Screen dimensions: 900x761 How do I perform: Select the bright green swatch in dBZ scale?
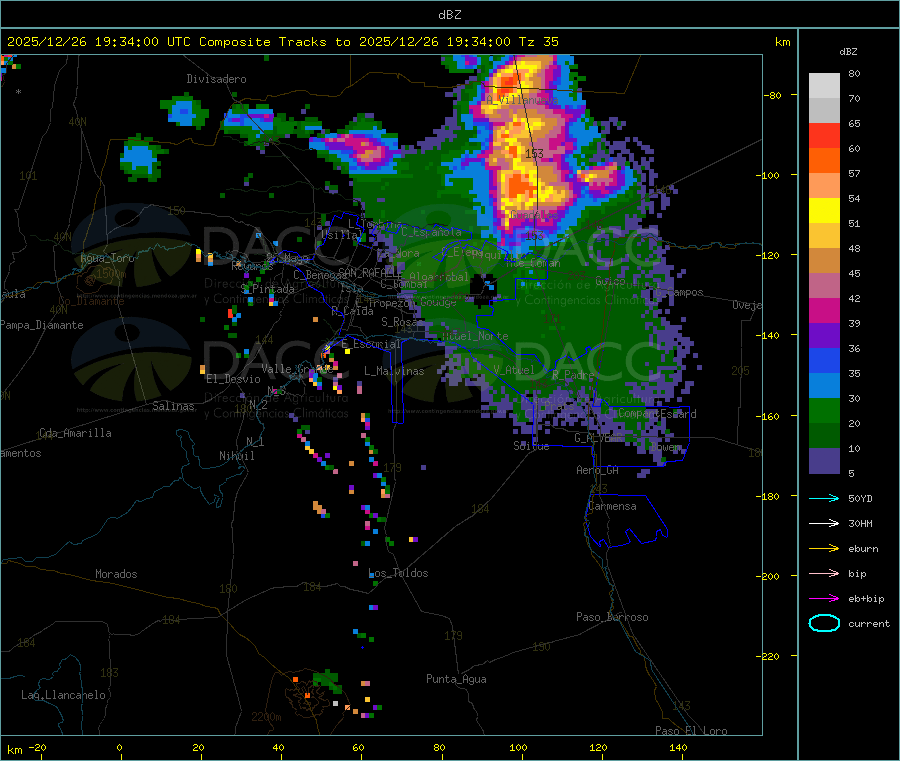[x=824, y=410]
